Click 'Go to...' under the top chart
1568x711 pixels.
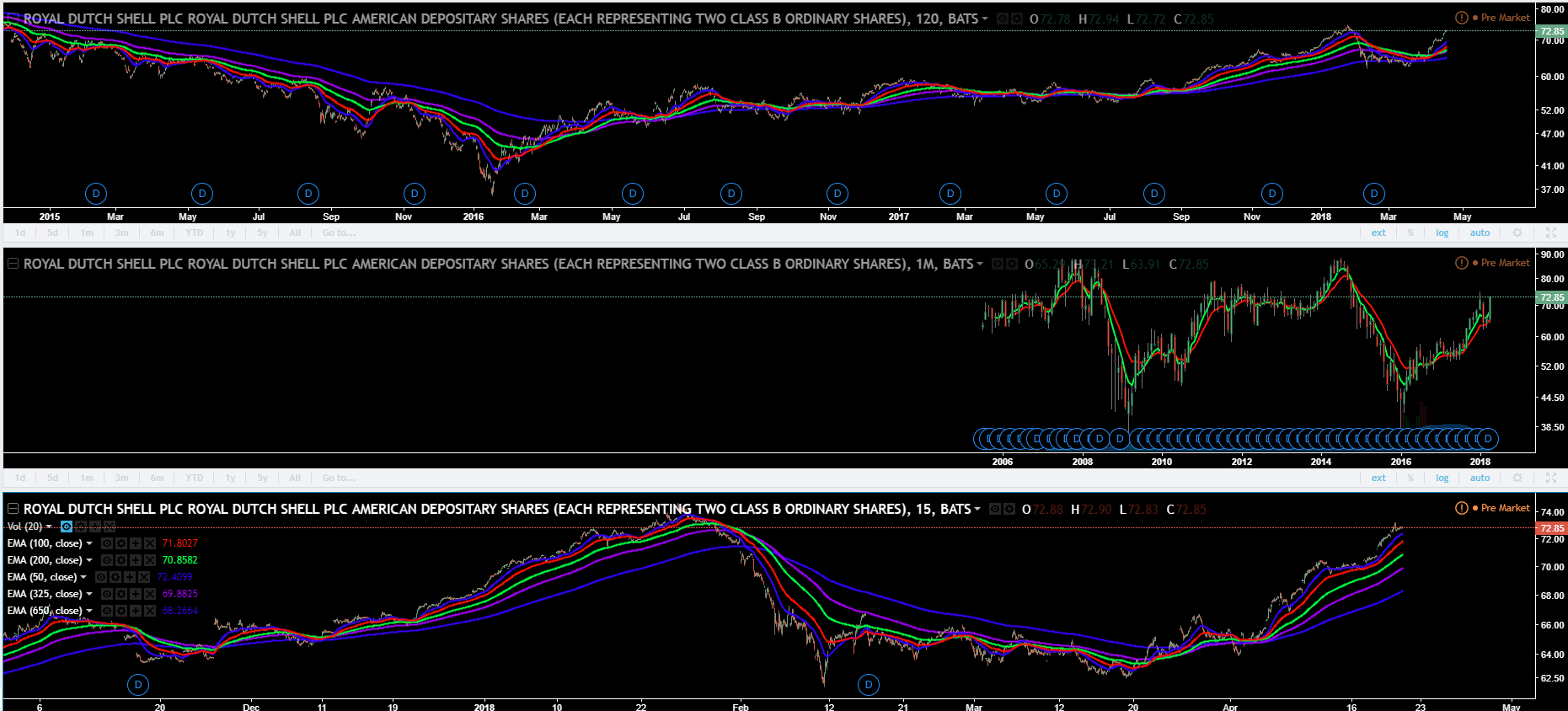[339, 233]
